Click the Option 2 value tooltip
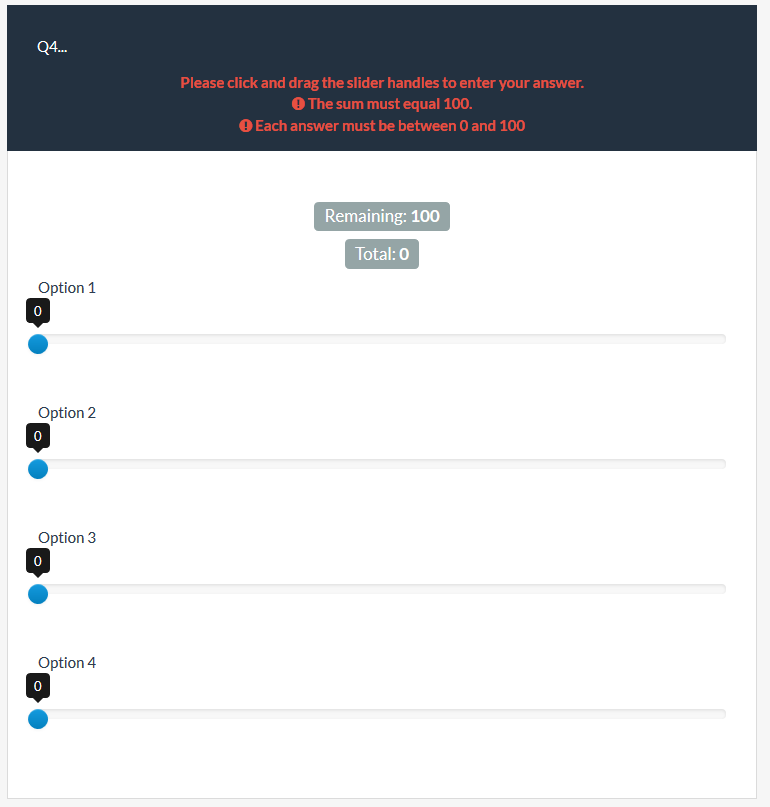The image size is (770, 807). pyautogui.click(x=38, y=436)
